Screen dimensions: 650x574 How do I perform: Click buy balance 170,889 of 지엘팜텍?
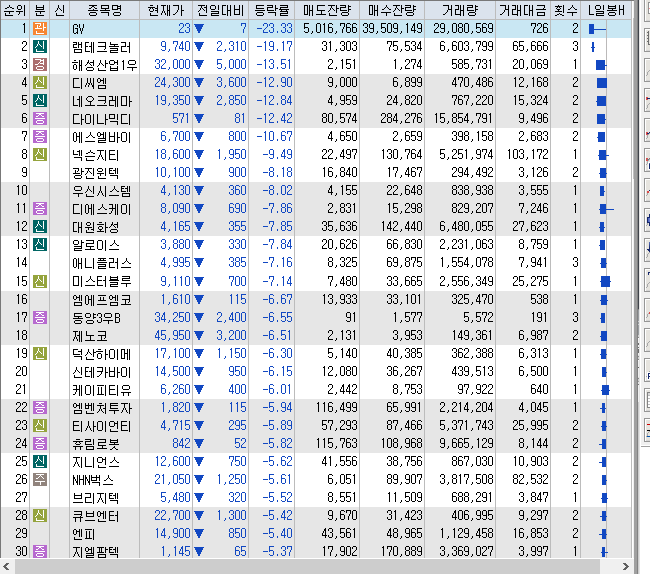pos(402,552)
